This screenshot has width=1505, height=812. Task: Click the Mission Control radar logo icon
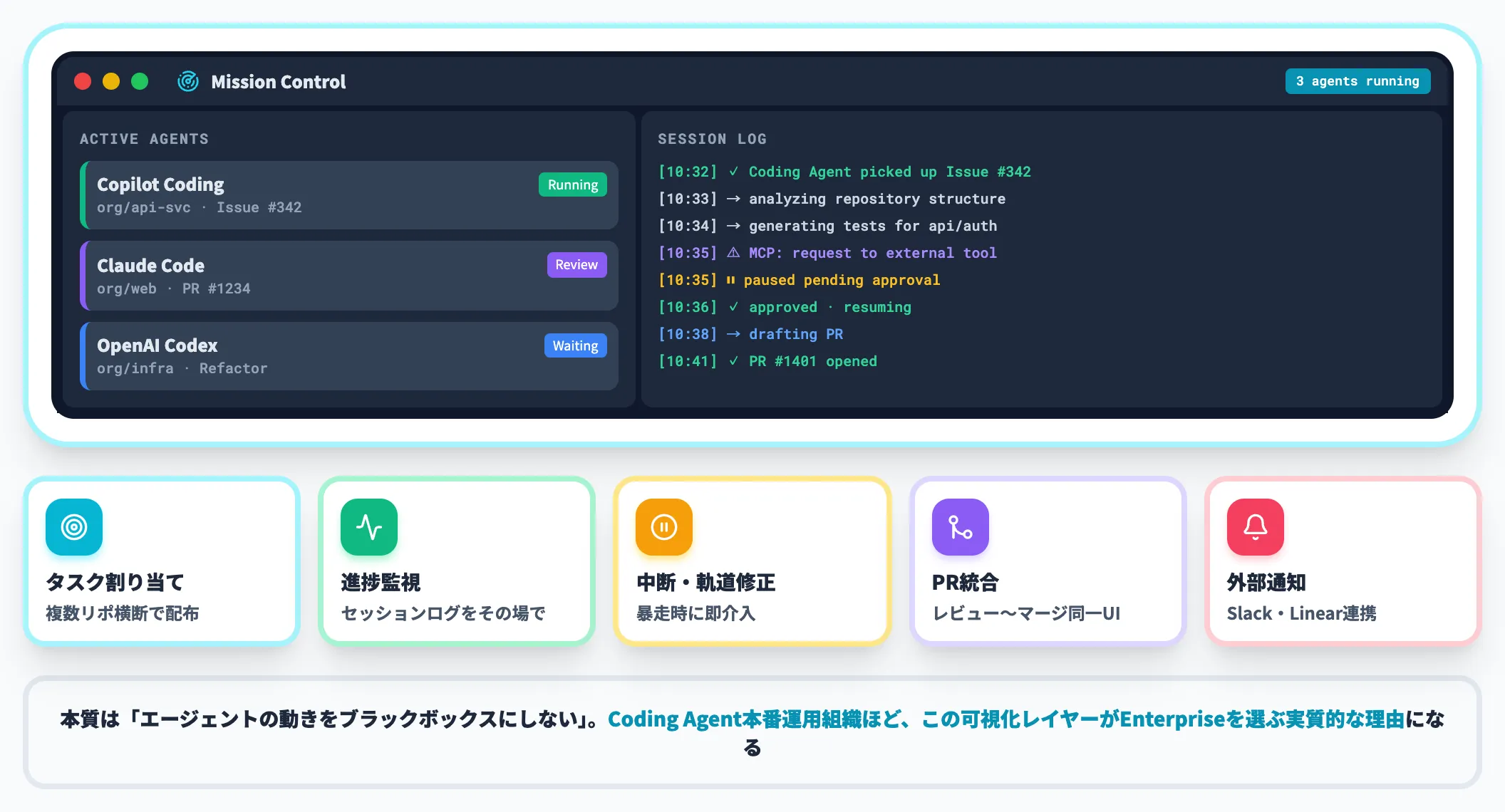188,82
